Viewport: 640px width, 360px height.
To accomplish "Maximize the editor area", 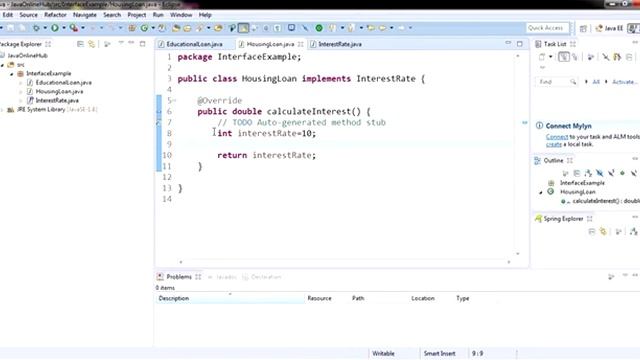I will point(520,44).
